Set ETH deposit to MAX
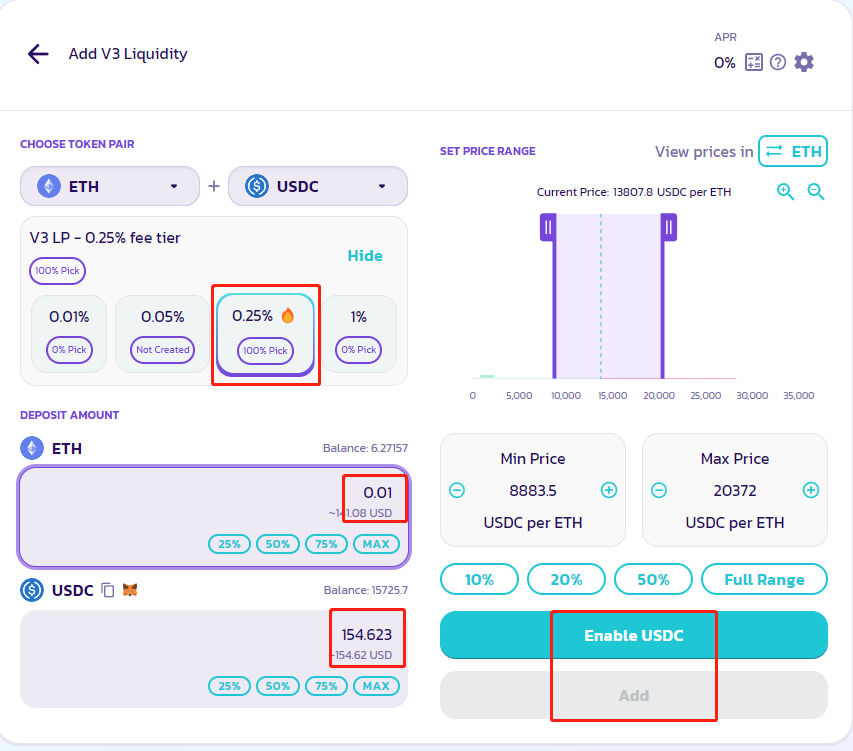 pos(376,544)
